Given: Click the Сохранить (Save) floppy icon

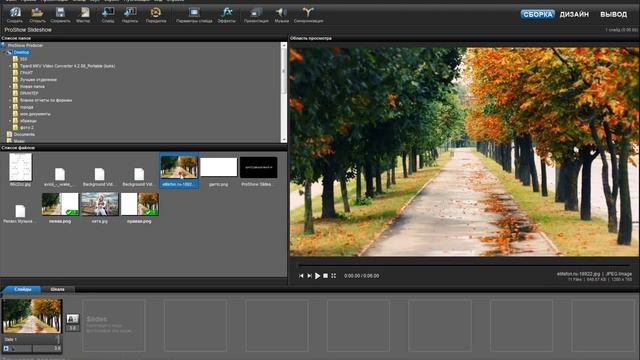Looking at the screenshot, I should (60, 15).
